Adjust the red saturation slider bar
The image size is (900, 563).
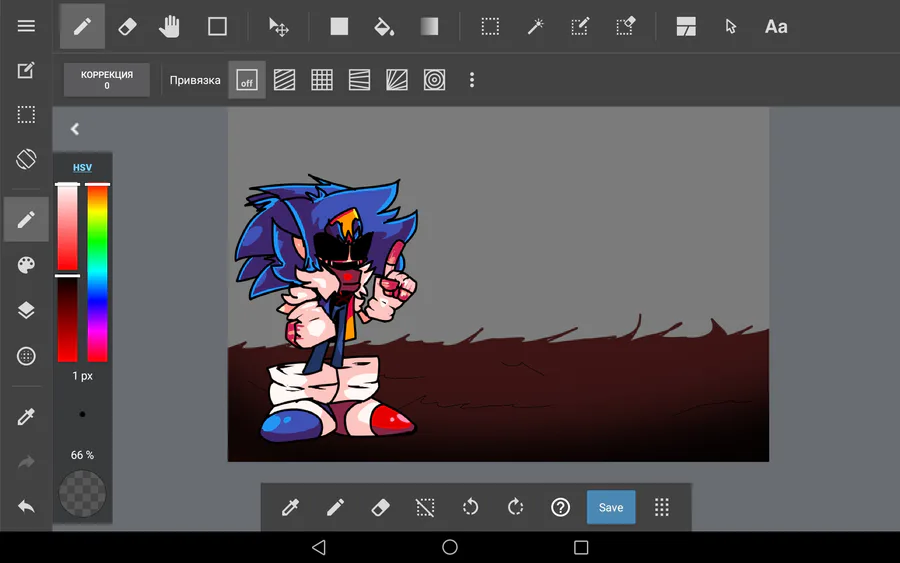coord(67,227)
